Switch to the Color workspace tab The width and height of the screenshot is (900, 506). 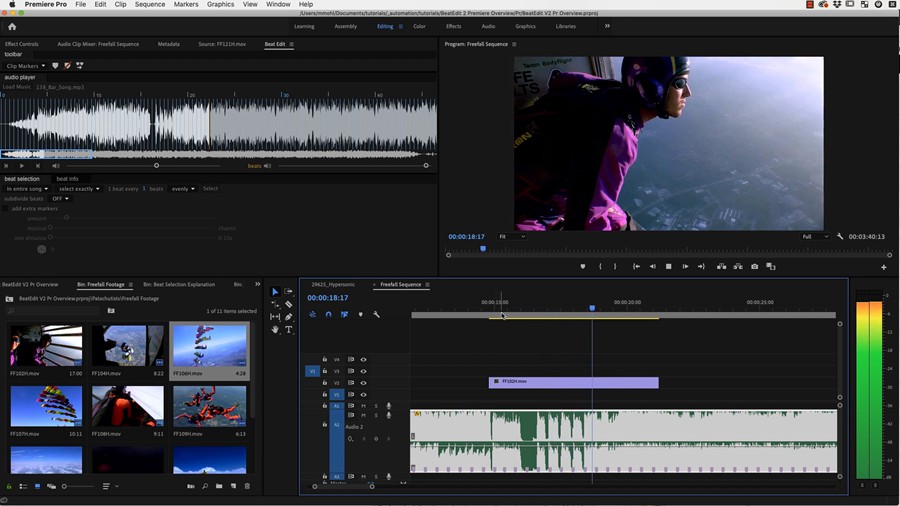click(419, 26)
